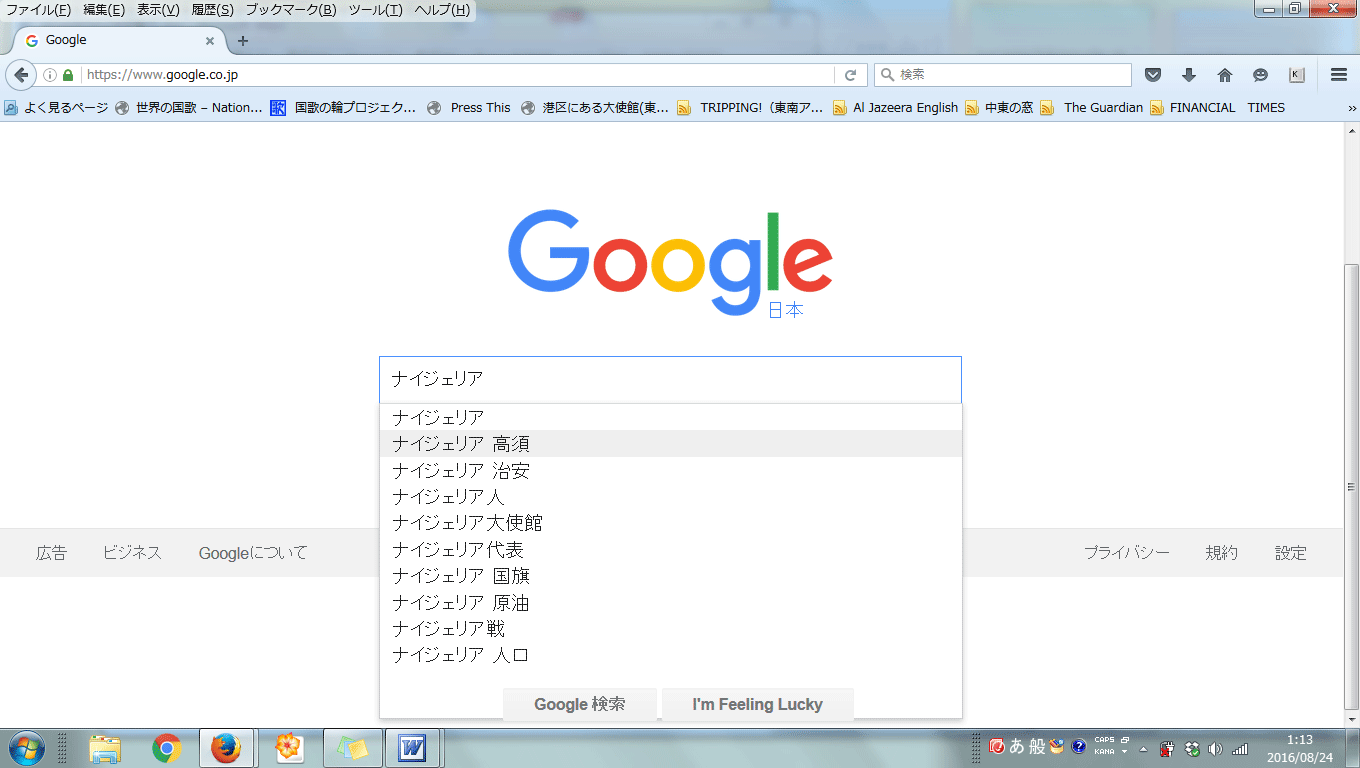Image resolution: width=1360 pixels, height=768 pixels.
Task: Expand the bookmarks toolbar overflow chevron
Action: point(1352,108)
